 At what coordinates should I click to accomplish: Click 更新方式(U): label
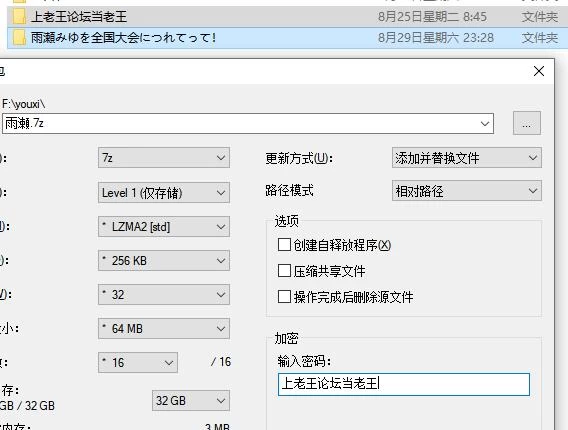click(x=299, y=158)
